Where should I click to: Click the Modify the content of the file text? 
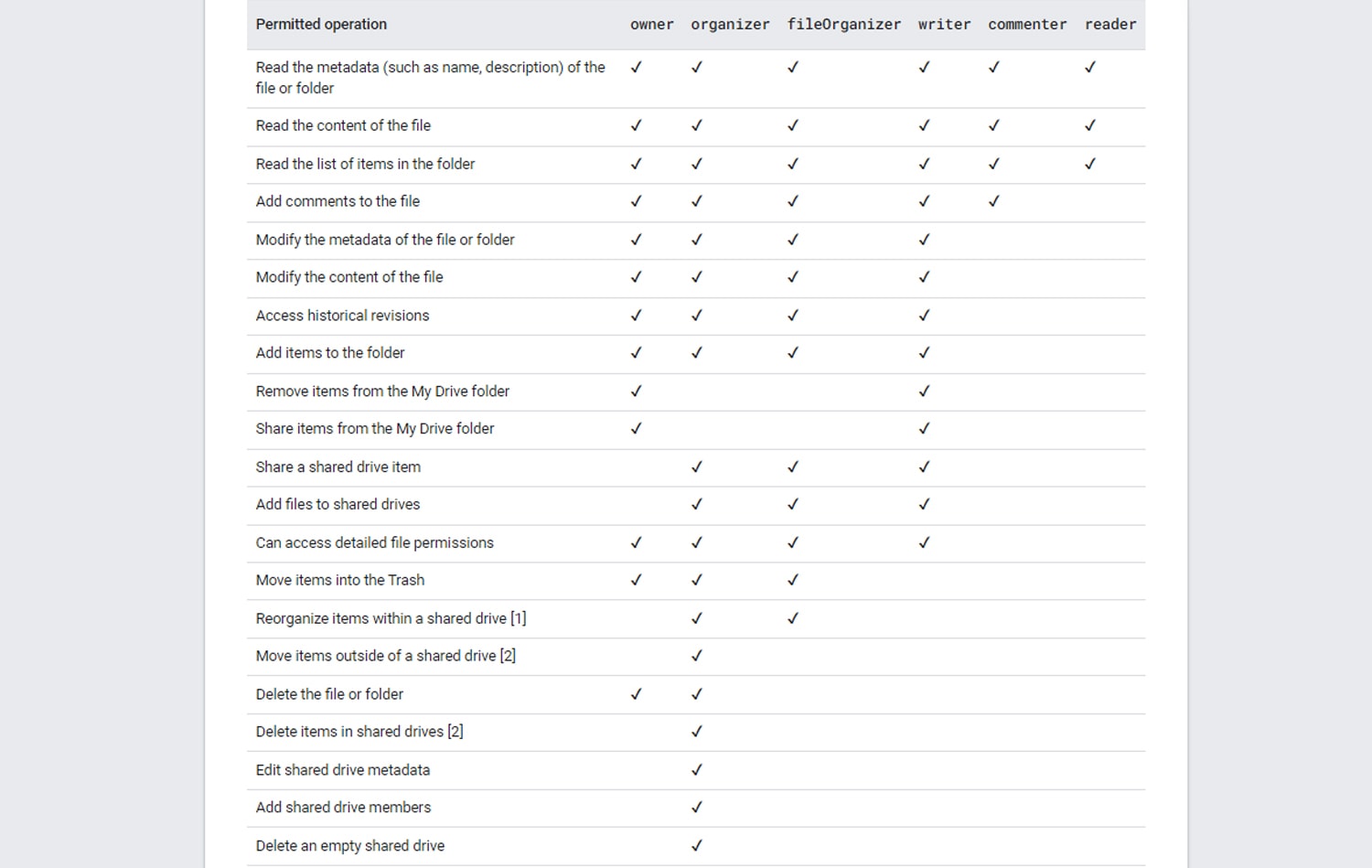[x=349, y=277]
